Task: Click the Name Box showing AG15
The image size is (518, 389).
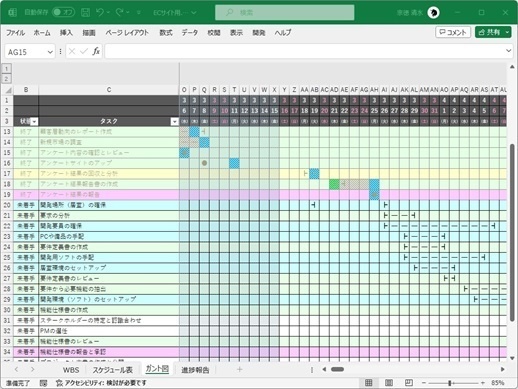Action: pyautogui.click(x=25, y=52)
